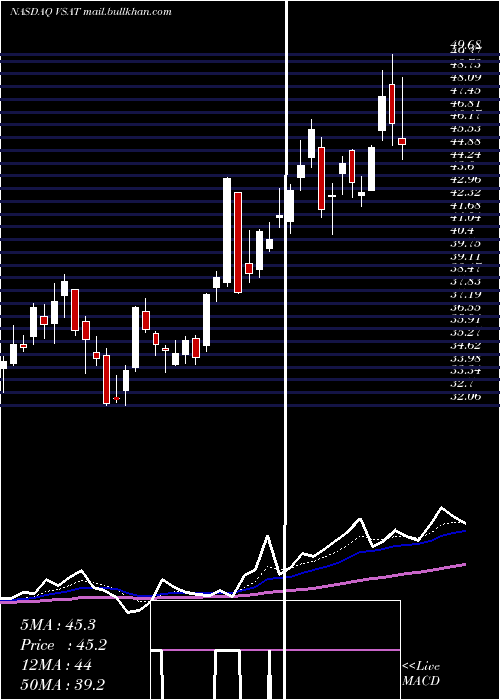
Task: Click the 35.27 price axis label
Action: tap(466, 333)
